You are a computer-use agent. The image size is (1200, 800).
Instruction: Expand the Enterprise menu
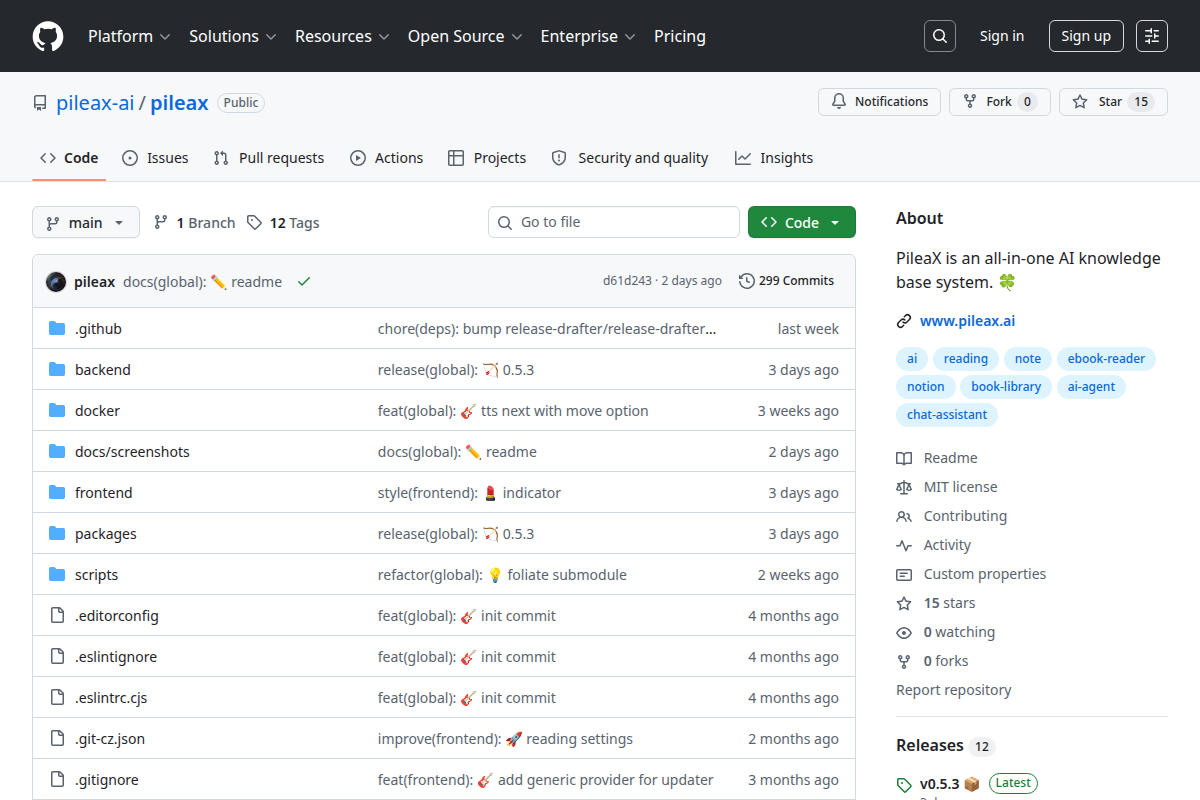pyautogui.click(x=588, y=36)
